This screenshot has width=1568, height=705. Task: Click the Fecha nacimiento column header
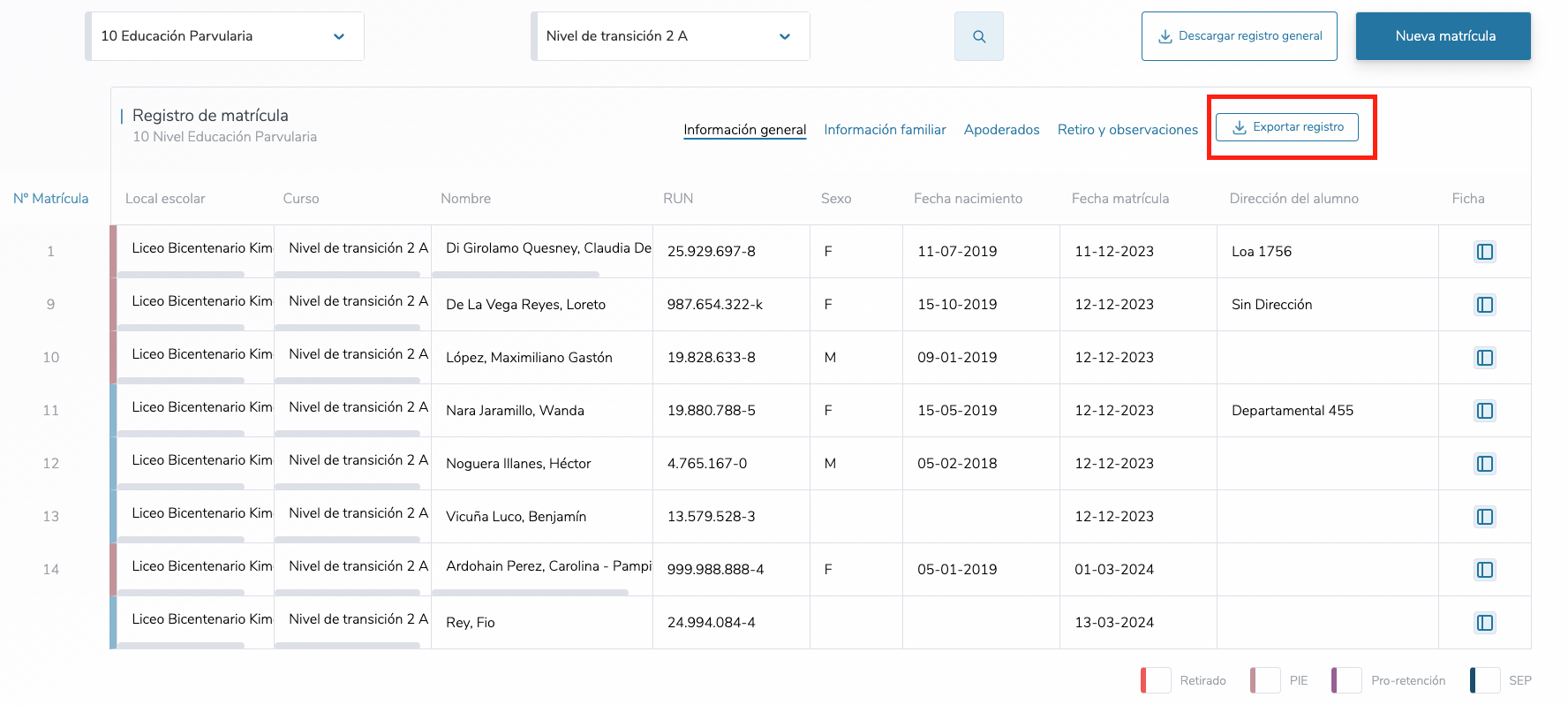pos(968,199)
